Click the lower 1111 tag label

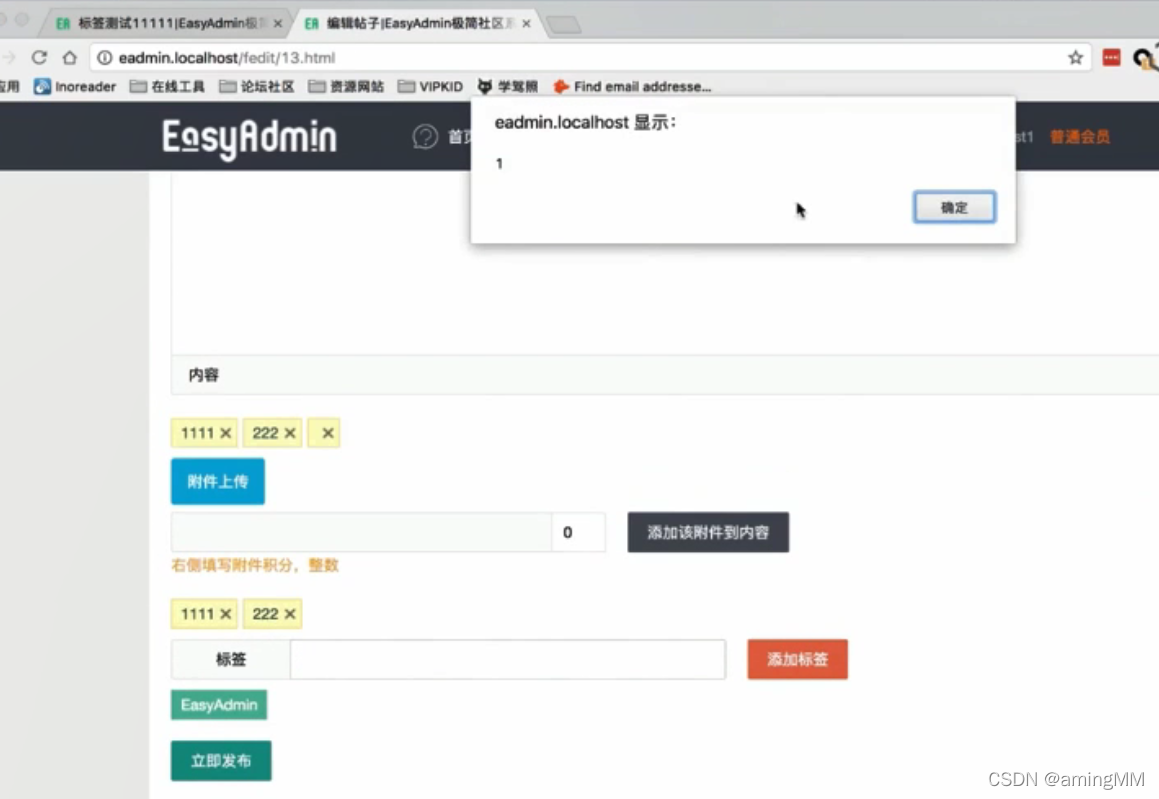point(197,614)
